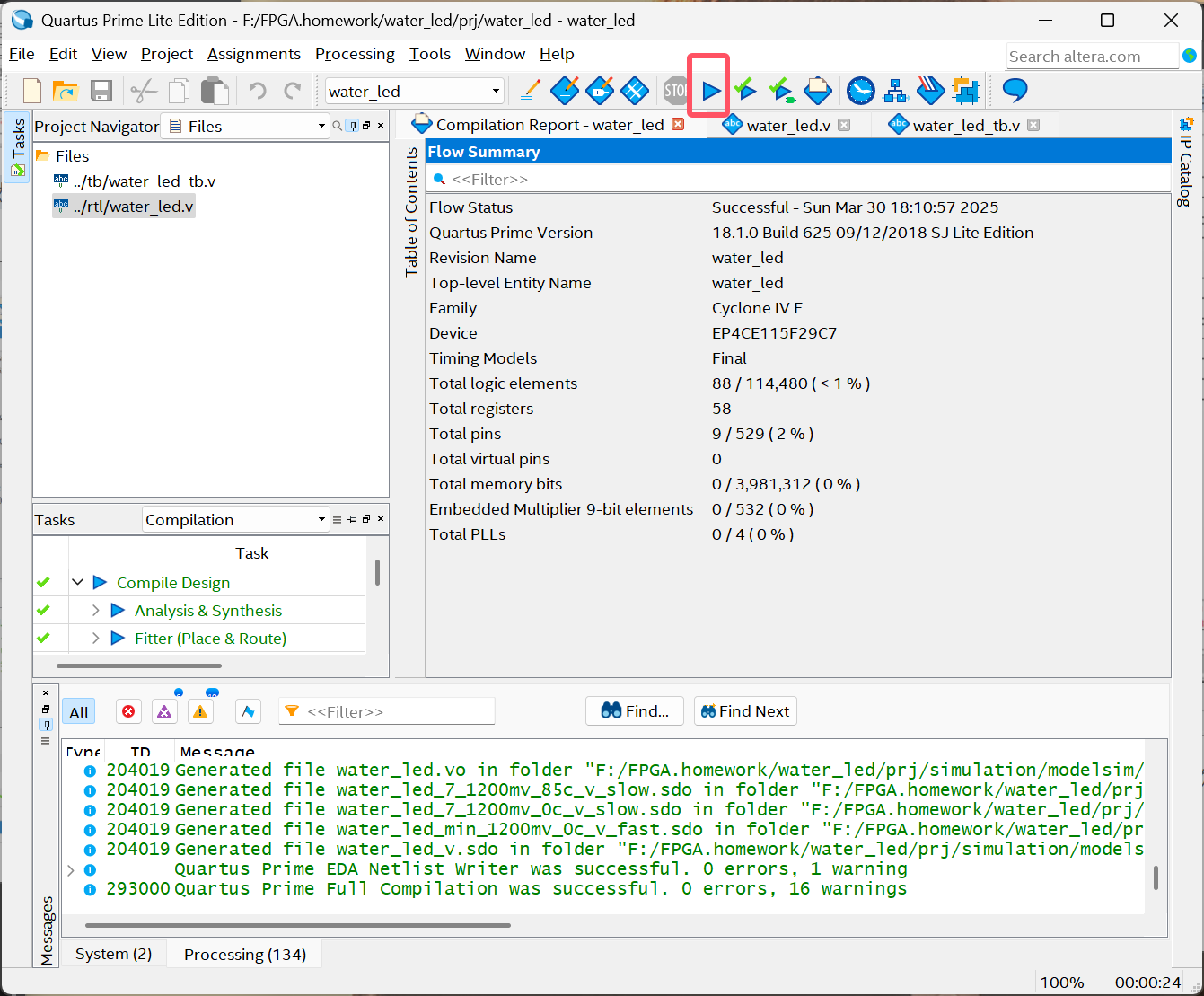Click the Search altera.com field

[x=1092, y=56]
